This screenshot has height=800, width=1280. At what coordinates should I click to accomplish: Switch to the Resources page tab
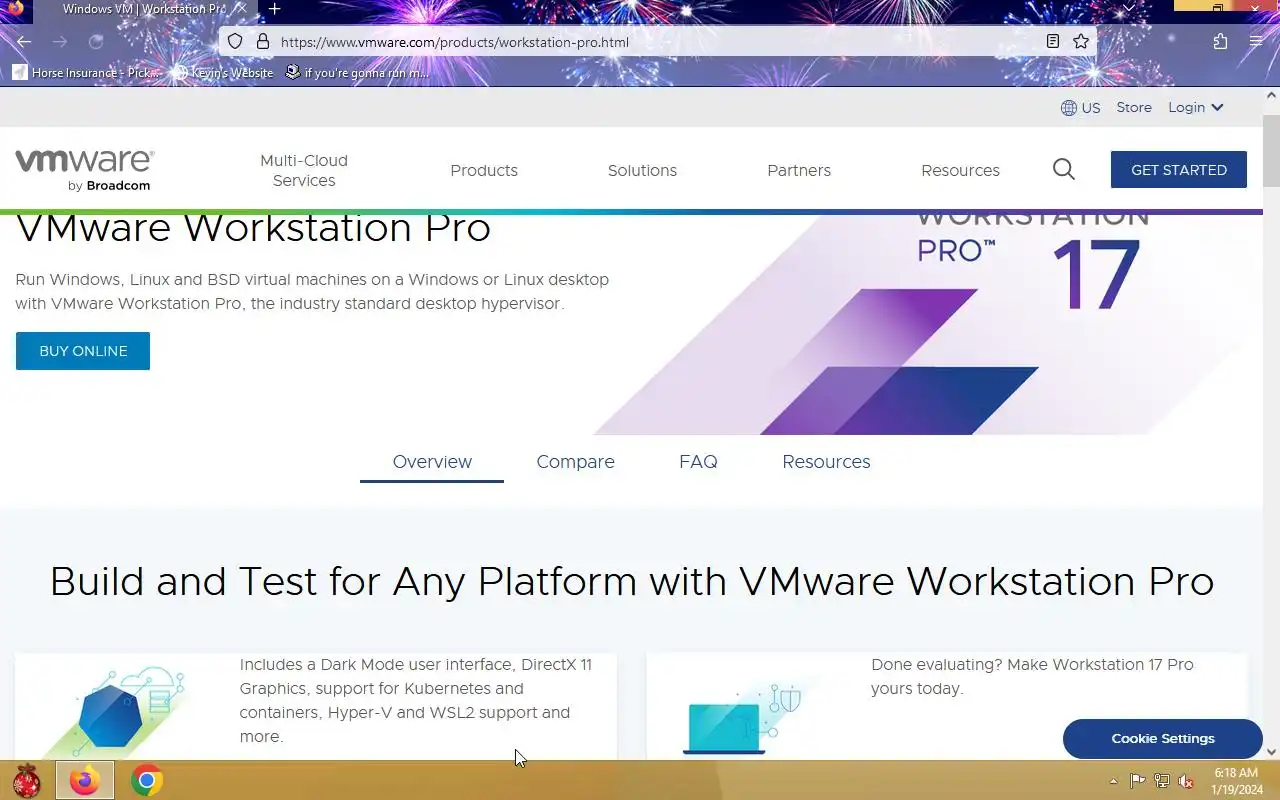[x=826, y=462]
